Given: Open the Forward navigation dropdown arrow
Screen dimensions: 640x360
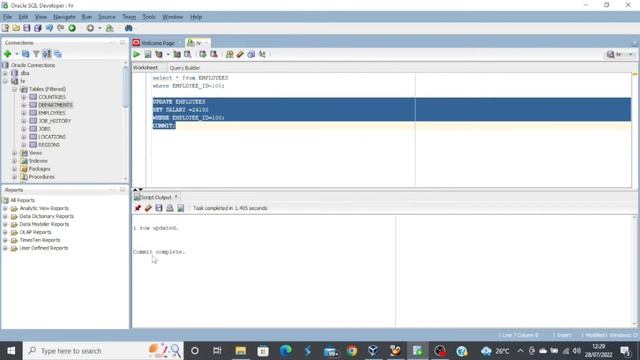Looking at the screenshot, I should [x=100, y=28].
